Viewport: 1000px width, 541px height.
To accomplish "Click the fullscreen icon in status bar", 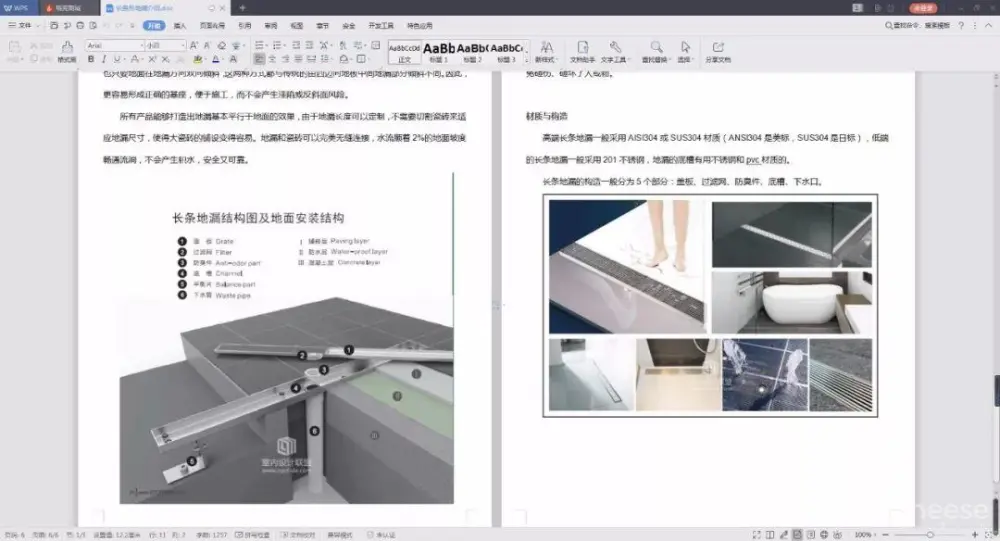I will [756, 535].
